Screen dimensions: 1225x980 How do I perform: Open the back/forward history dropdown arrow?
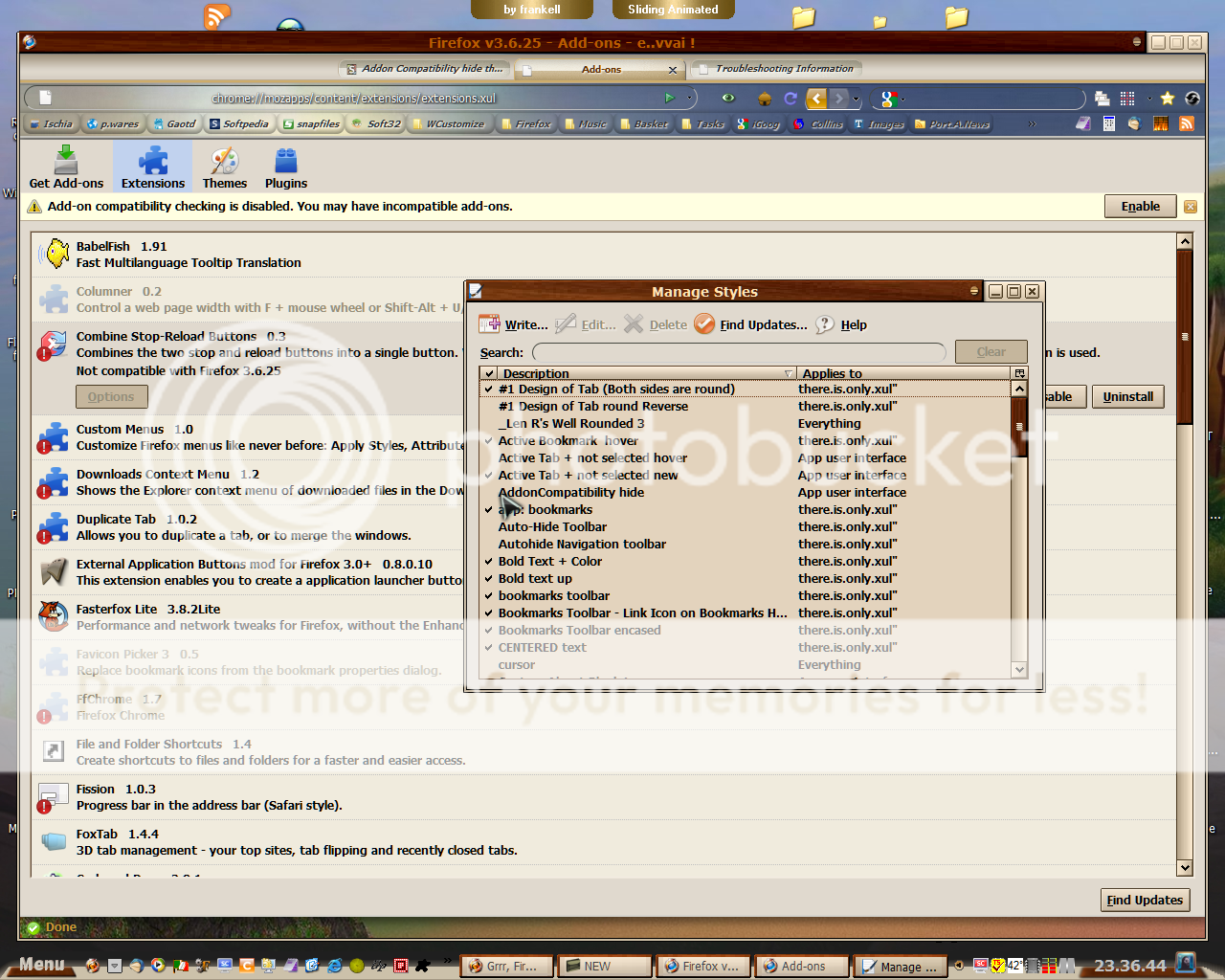click(x=857, y=99)
